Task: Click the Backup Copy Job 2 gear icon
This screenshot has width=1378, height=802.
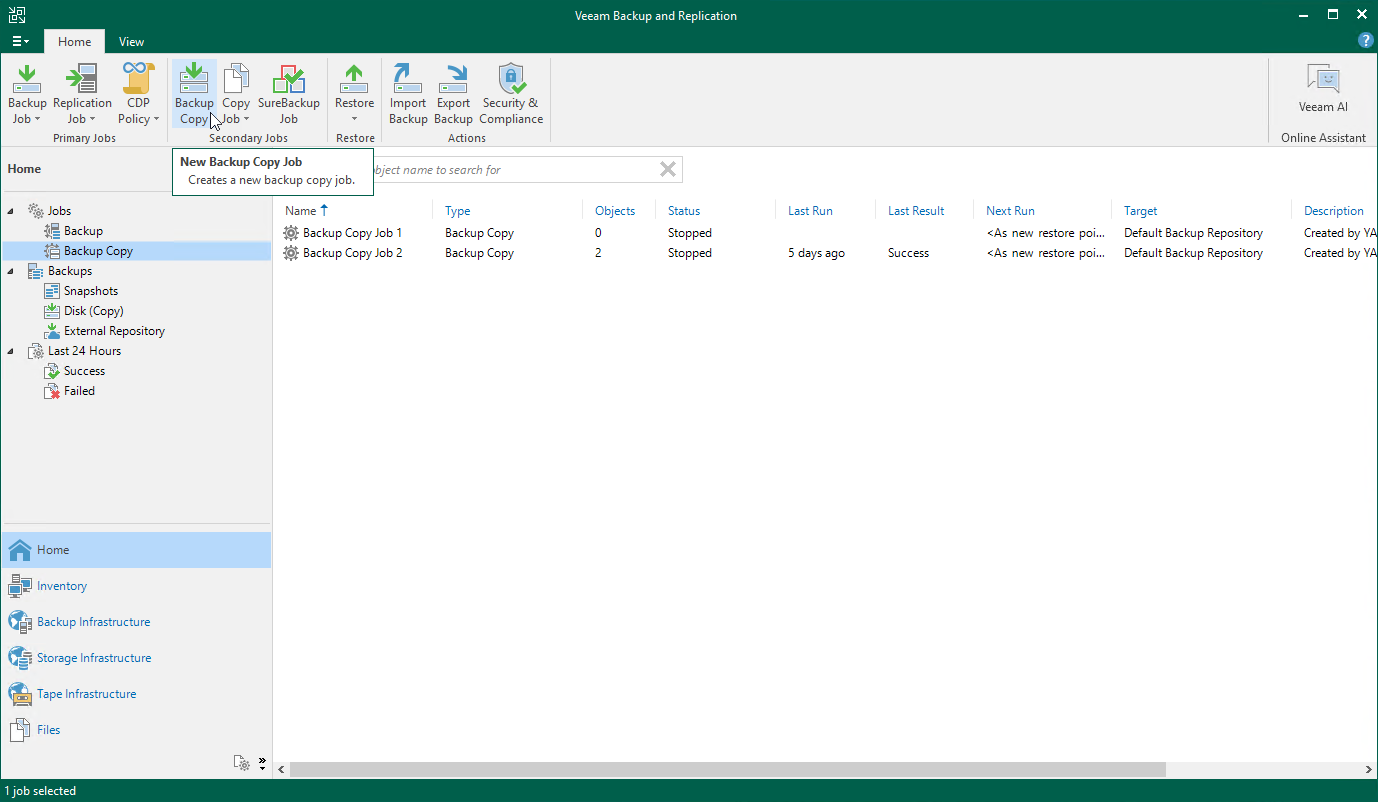Action: click(x=291, y=253)
